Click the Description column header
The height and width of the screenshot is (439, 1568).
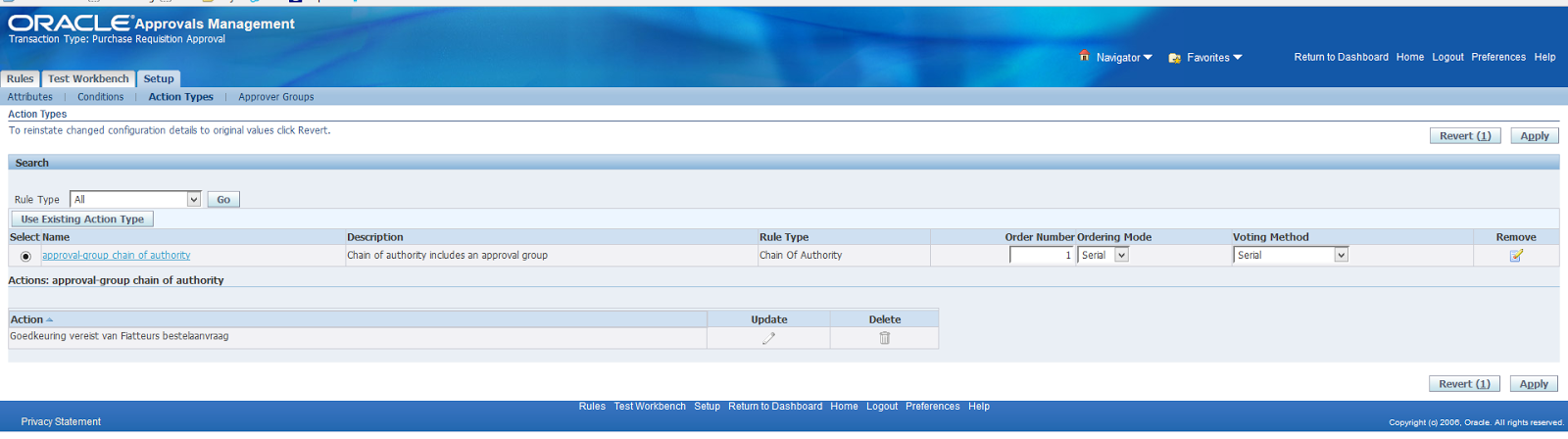[x=375, y=237]
